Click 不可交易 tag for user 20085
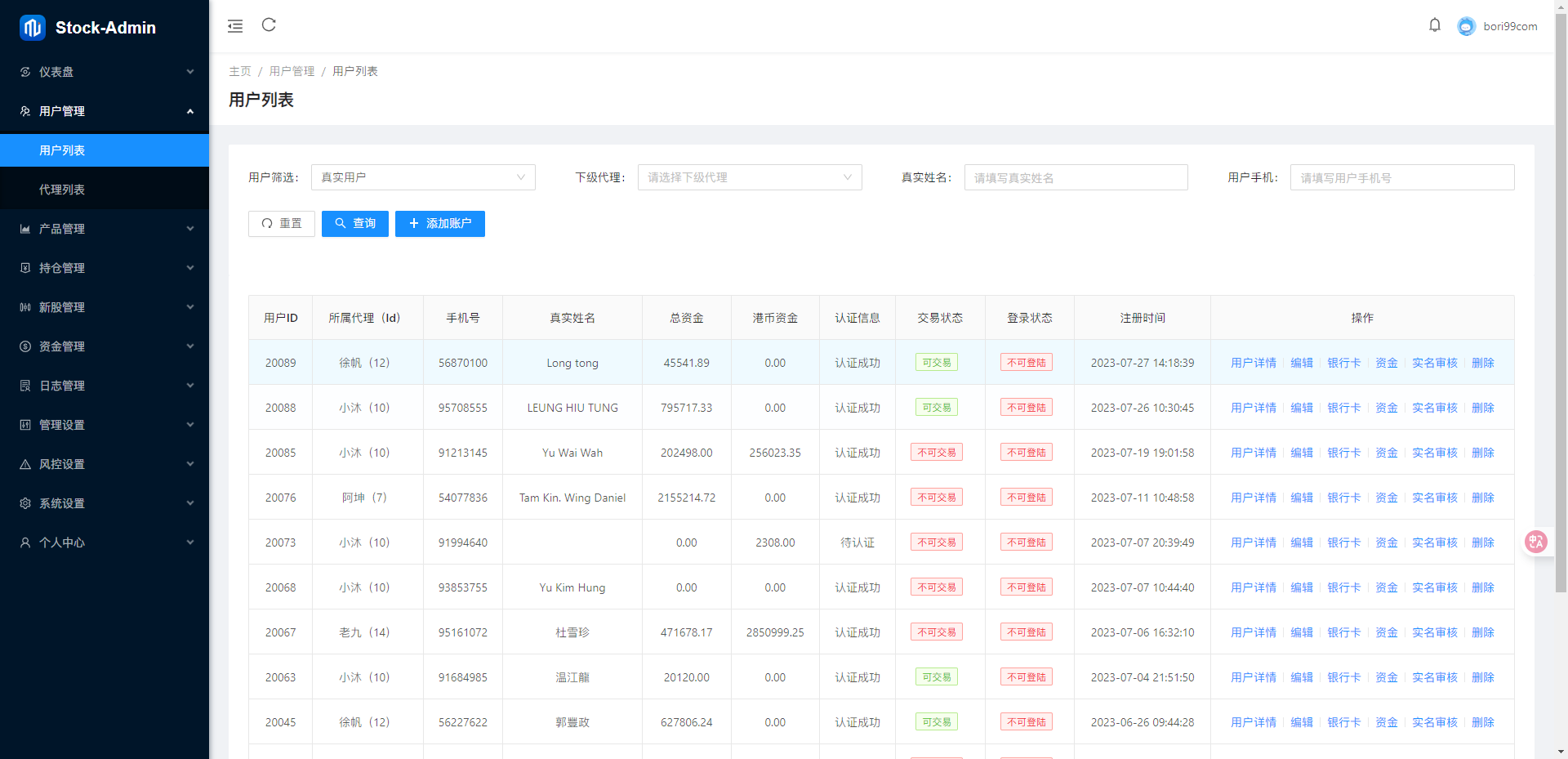1568x759 pixels. pos(937,453)
